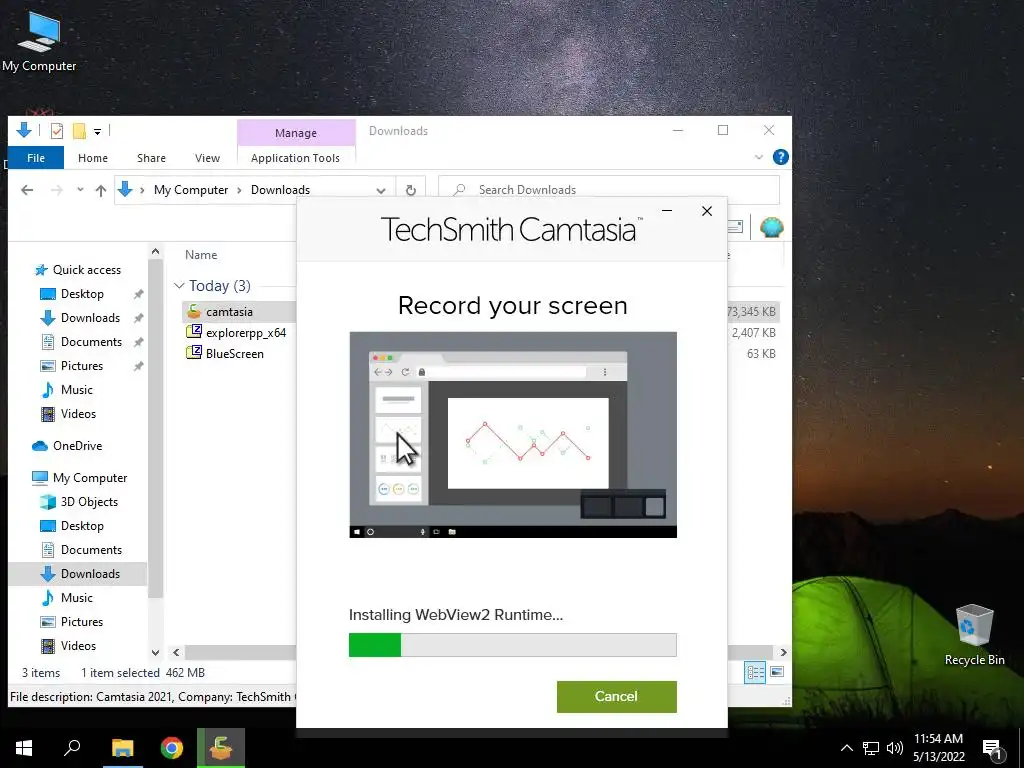Open taskbar search
Viewport: 1024px width, 768px height.
point(72,748)
